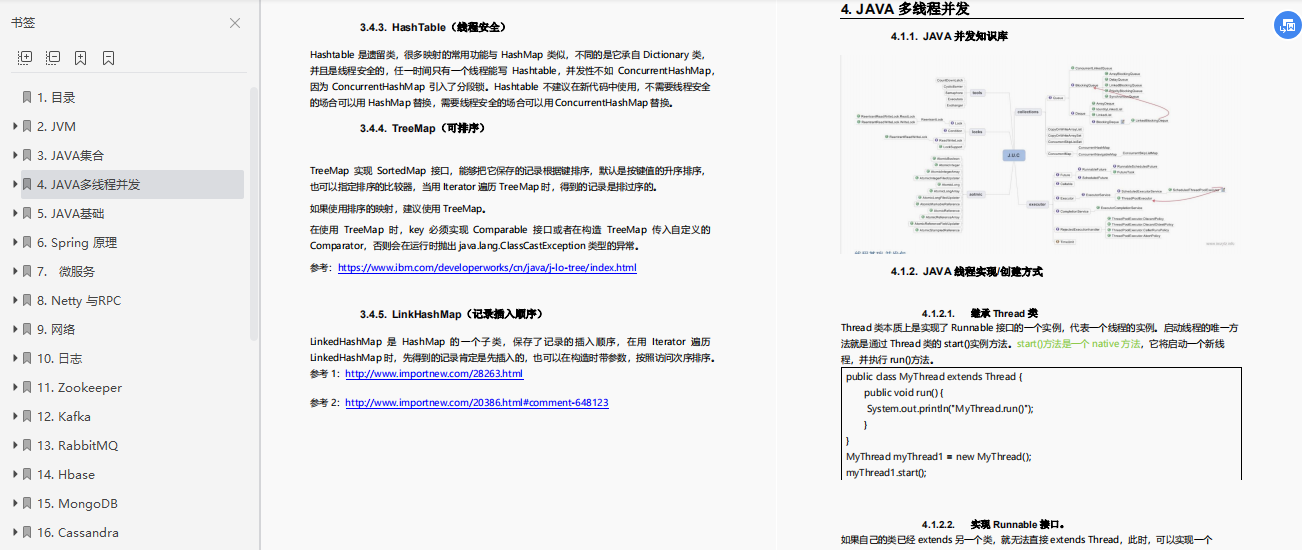Select the 4. JAVA多线程并发 bookmark label
The width and height of the screenshot is (1302, 550).
(89, 184)
